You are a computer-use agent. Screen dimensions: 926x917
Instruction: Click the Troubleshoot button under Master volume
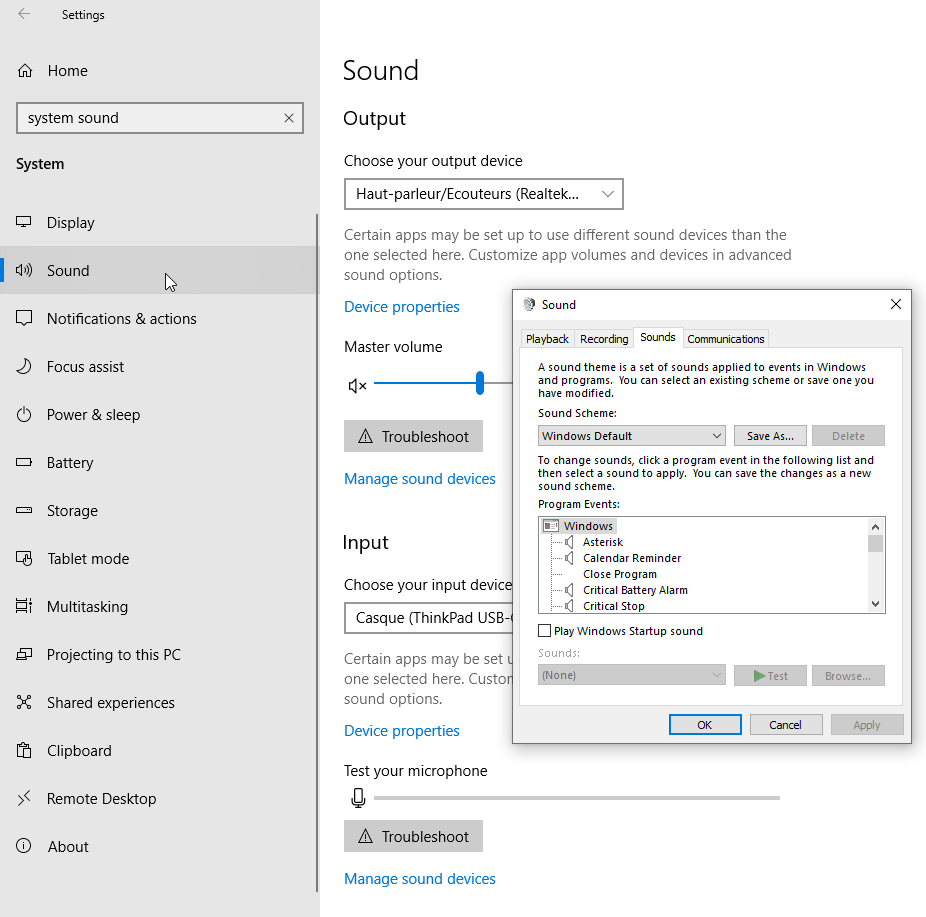click(413, 435)
